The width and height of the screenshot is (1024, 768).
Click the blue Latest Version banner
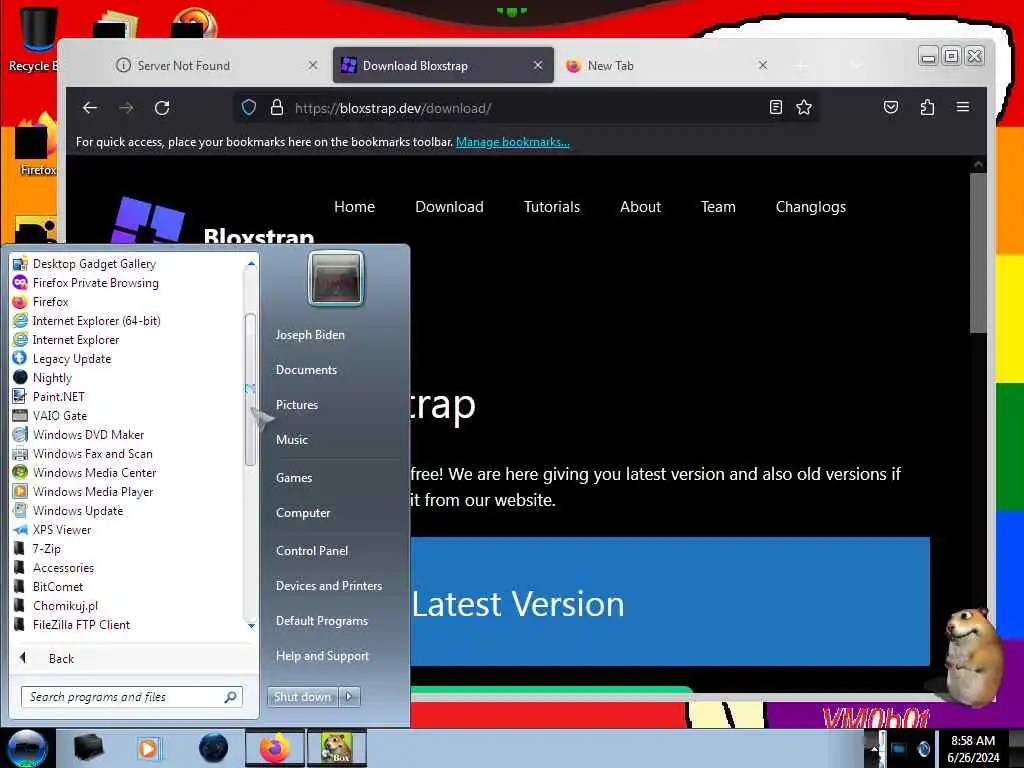tap(670, 601)
